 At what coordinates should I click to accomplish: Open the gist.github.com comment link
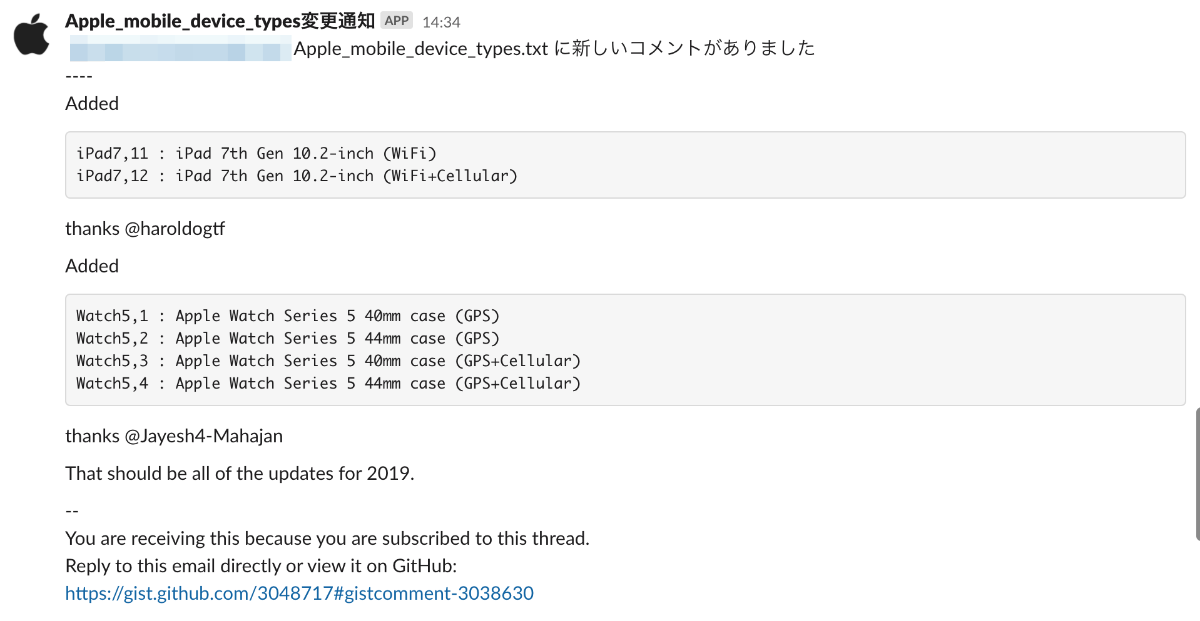299,593
